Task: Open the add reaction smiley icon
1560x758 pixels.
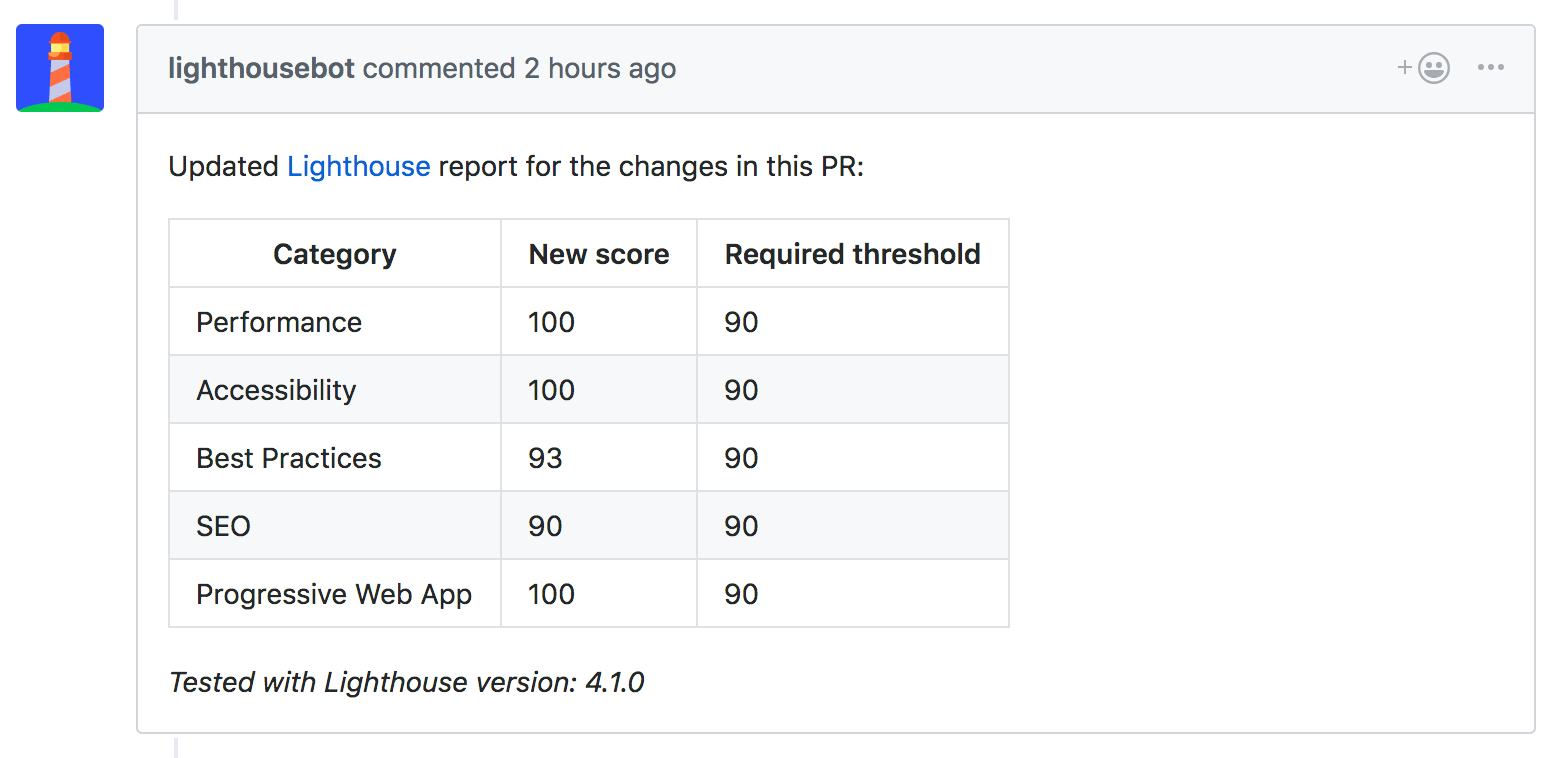Action: 1434,68
